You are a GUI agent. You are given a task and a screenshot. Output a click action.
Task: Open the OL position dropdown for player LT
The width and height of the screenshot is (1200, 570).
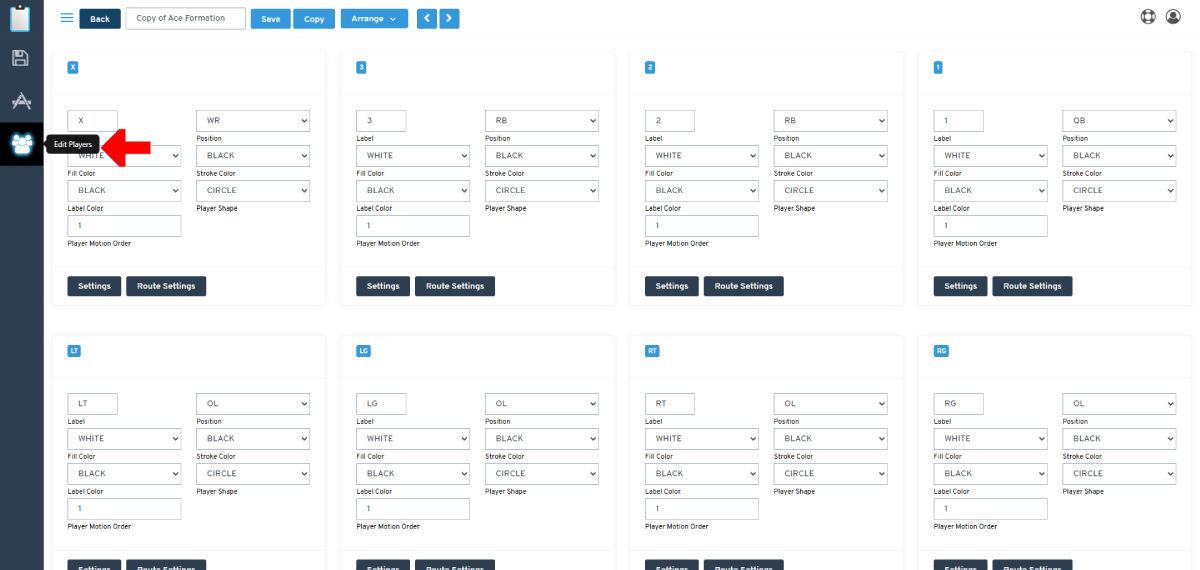tap(253, 404)
